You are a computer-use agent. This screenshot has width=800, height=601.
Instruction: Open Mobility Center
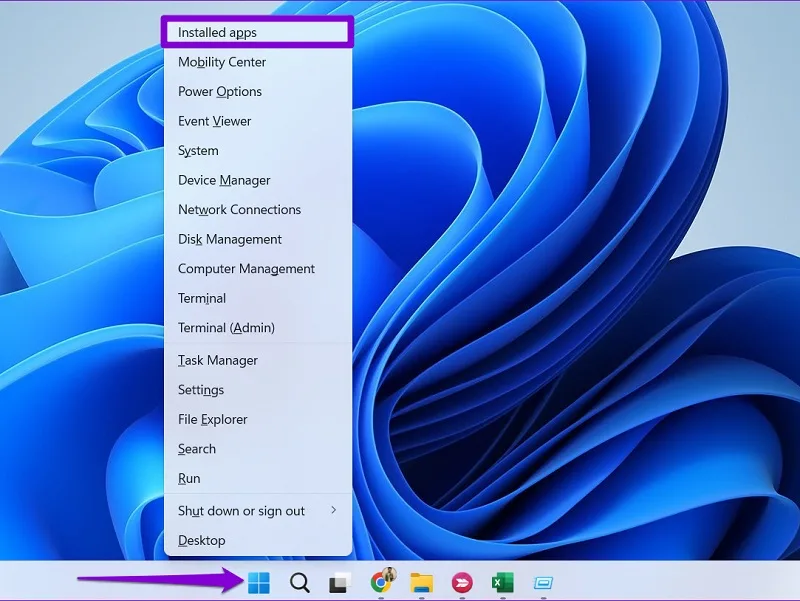pos(258,62)
